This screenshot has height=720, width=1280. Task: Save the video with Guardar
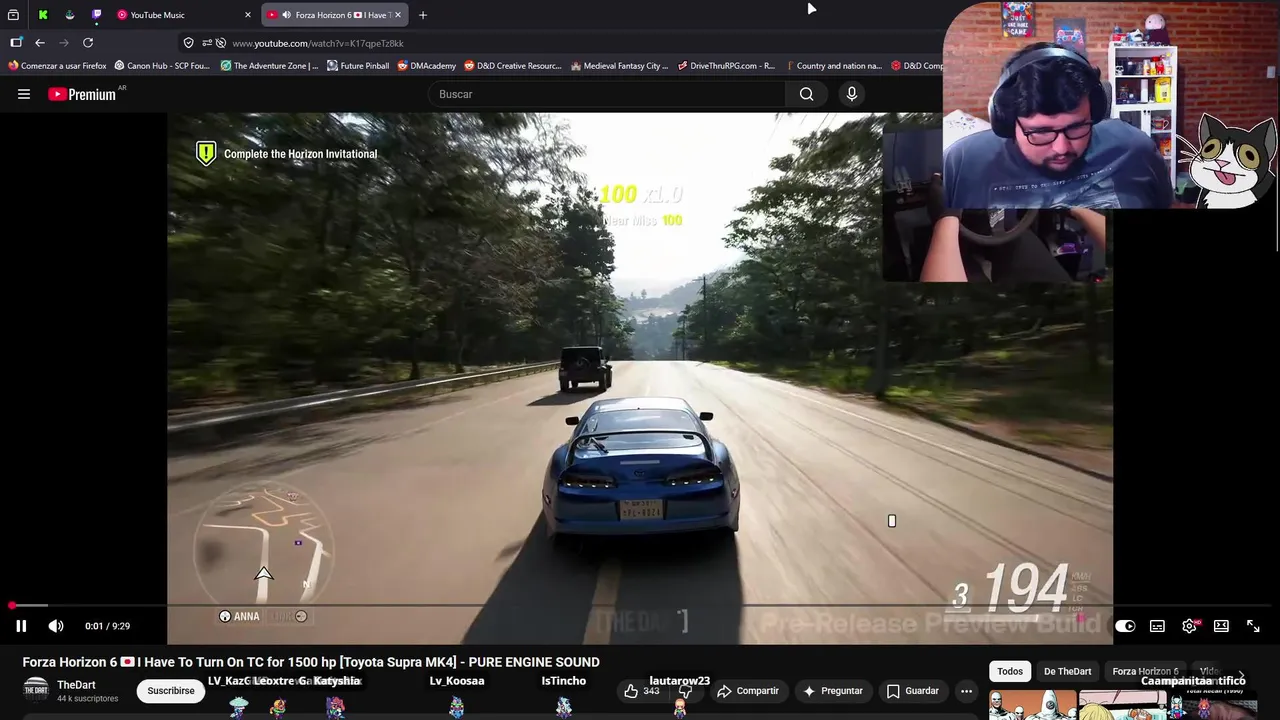[912, 691]
